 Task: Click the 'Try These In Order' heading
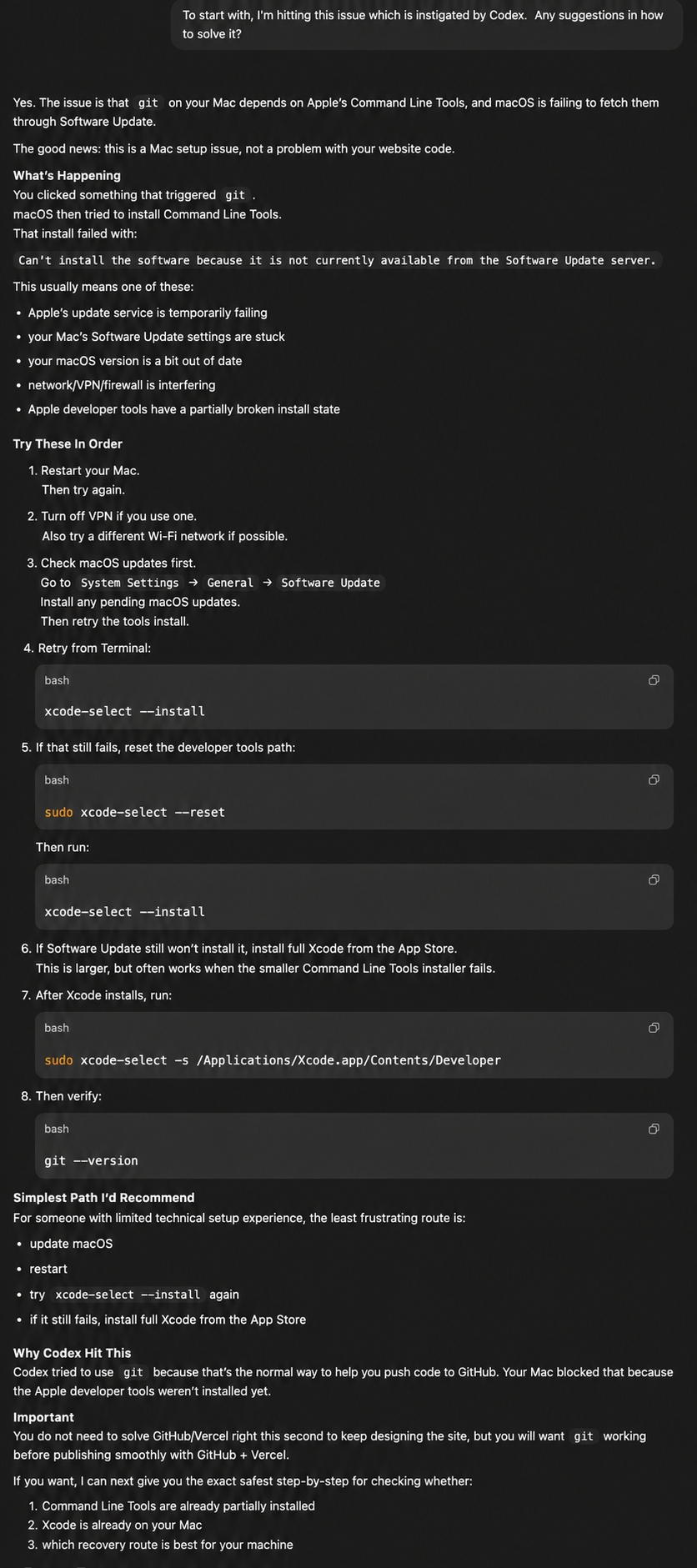point(68,444)
